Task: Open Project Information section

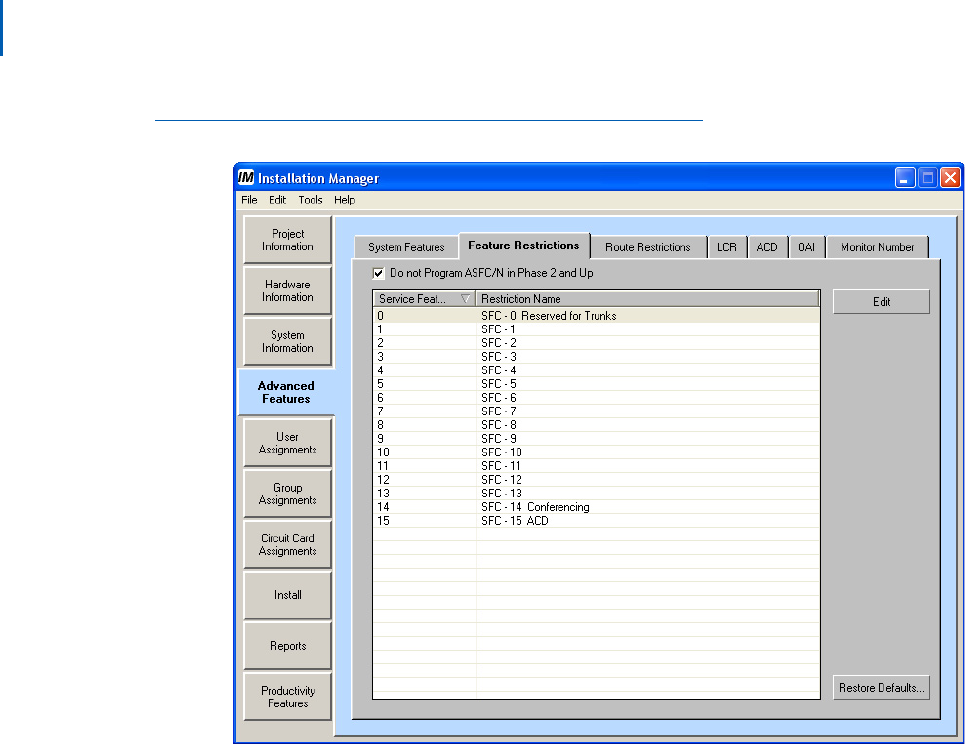Action: (x=288, y=240)
